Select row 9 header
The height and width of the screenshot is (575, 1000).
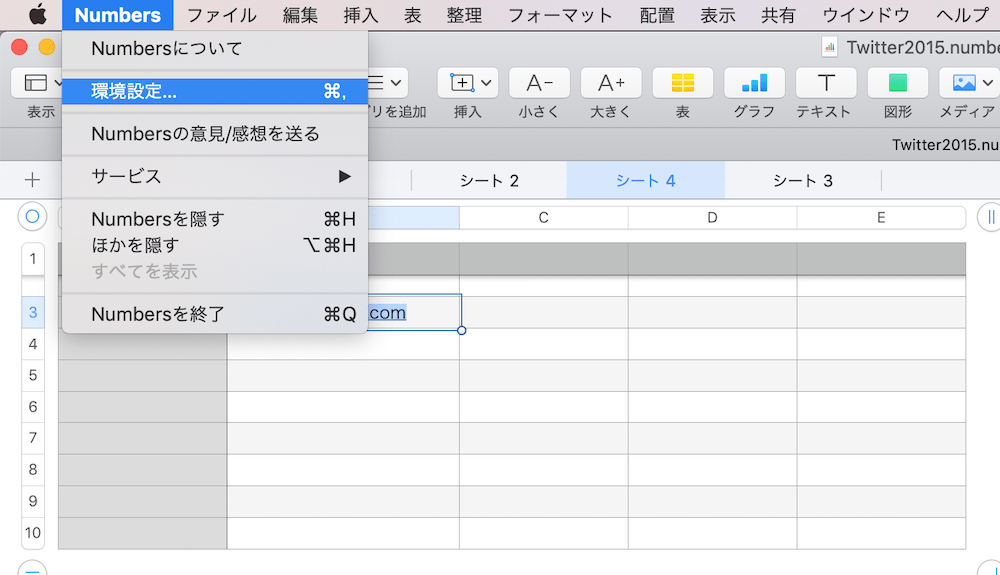click(x=33, y=501)
